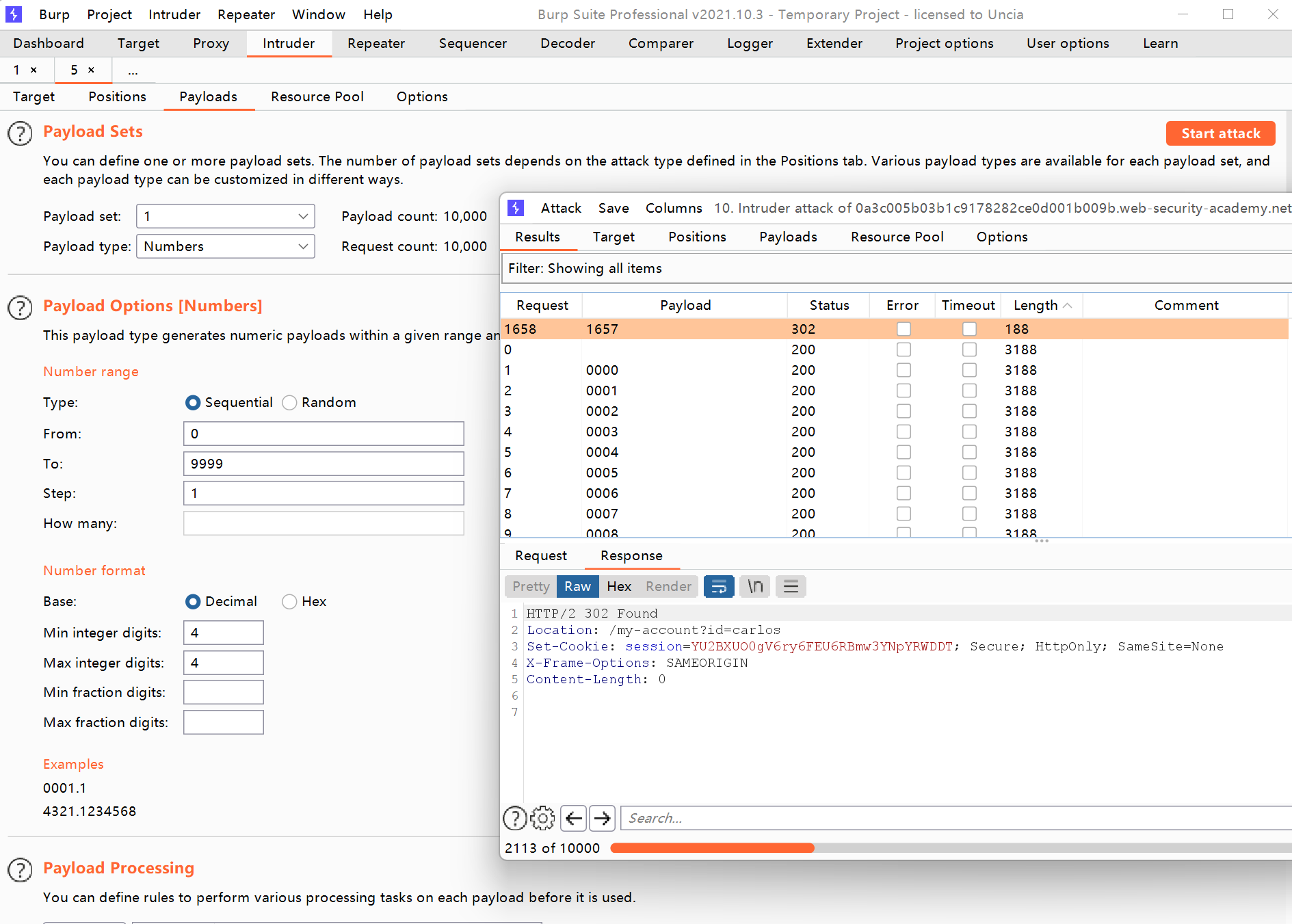The width and height of the screenshot is (1292, 924).
Task: Click the Step number field
Action: coord(324,493)
